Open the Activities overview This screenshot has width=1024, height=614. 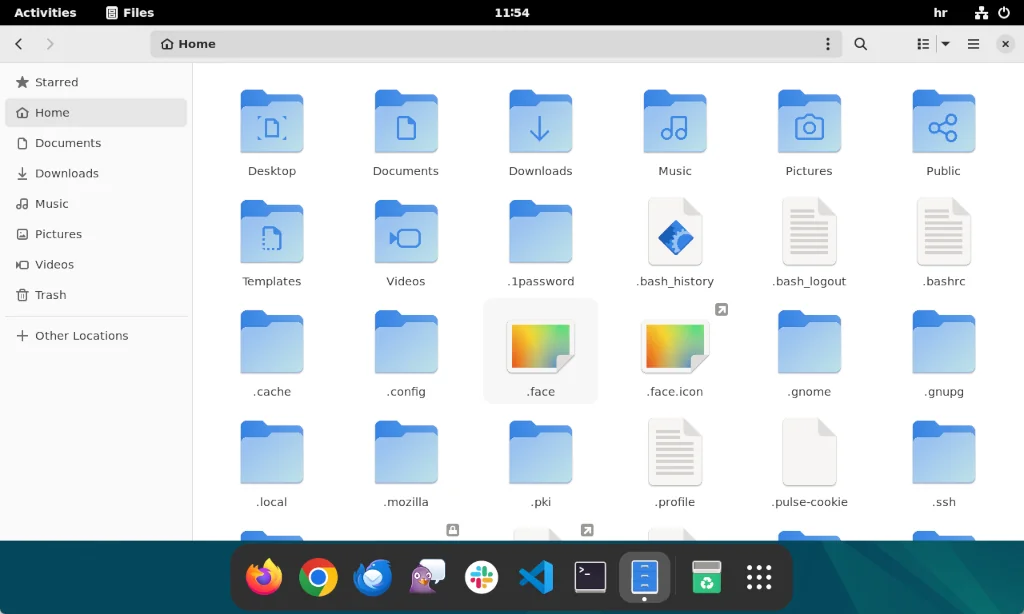45,12
